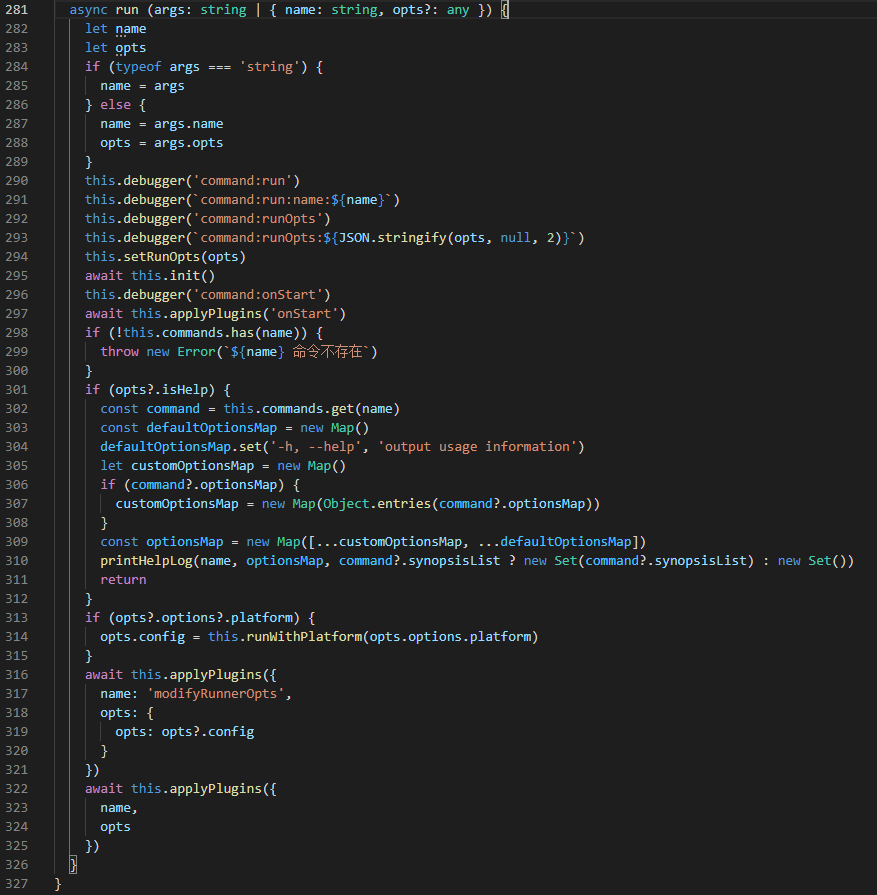Click the 'init' method call on line 295

[184, 276]
